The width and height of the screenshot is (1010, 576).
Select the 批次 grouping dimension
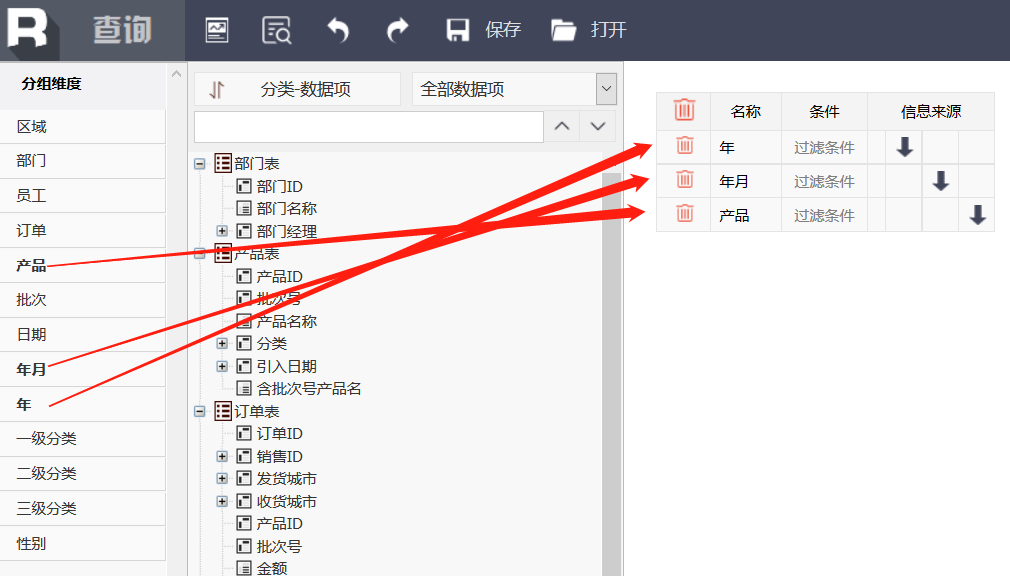82,300
